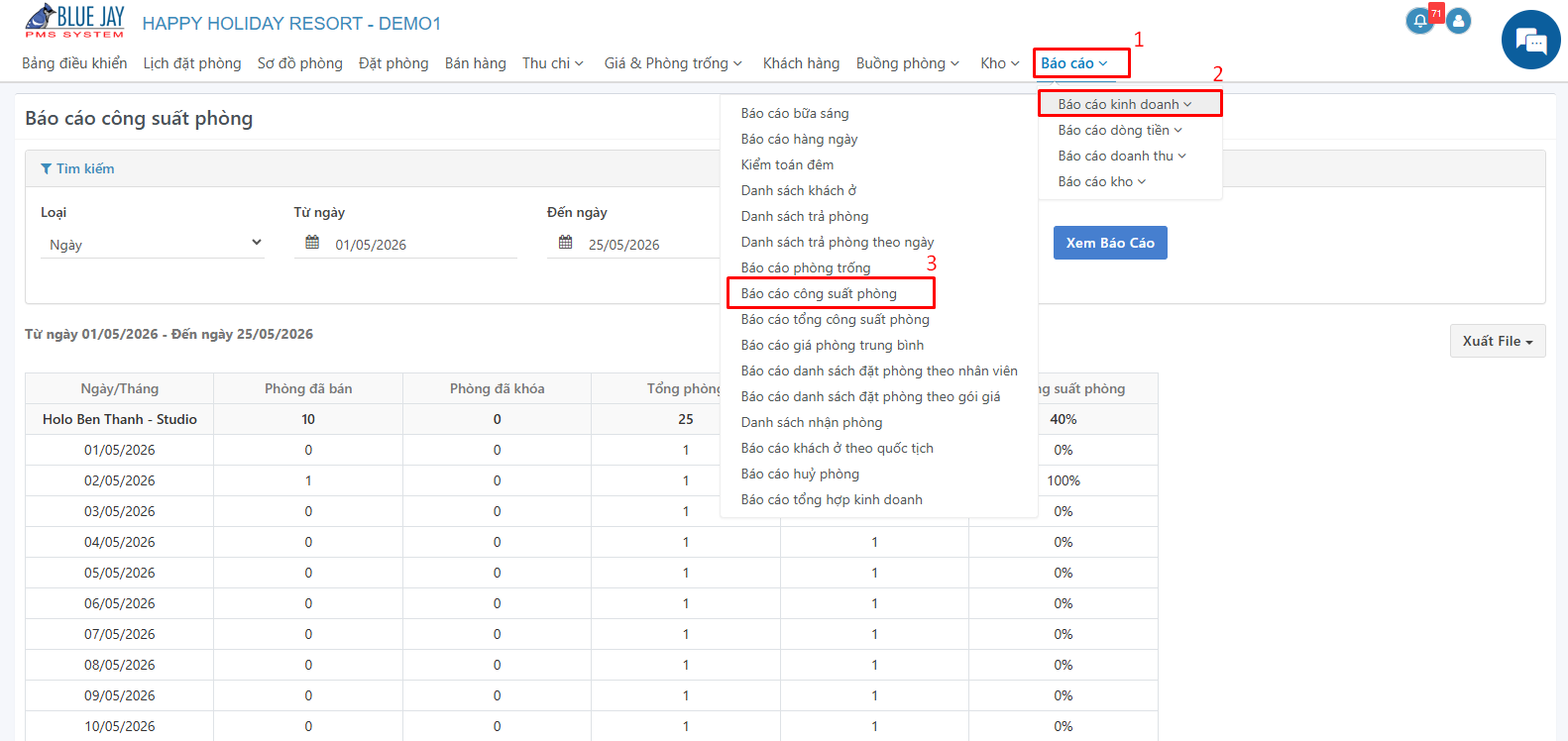Click the HAPPY HOLIDAY RESORT - DEMO1 title
The height and width of the screenshot is (741, 1568).
click(x=291, y=23)
